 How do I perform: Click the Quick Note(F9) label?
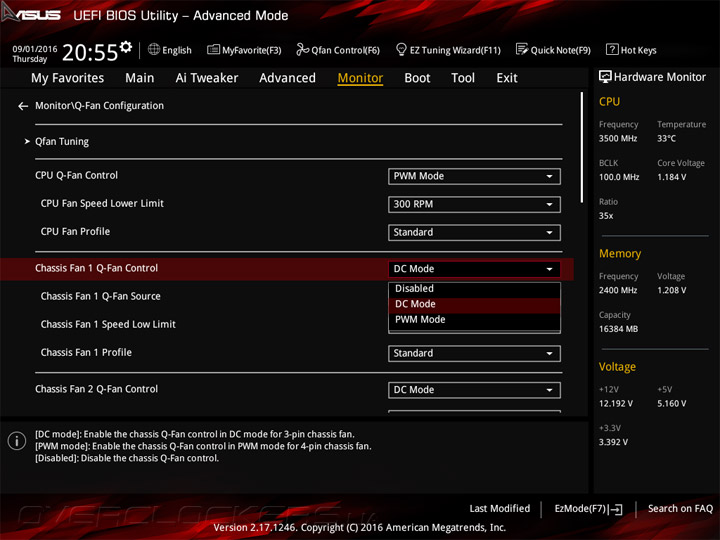(560, 51)
